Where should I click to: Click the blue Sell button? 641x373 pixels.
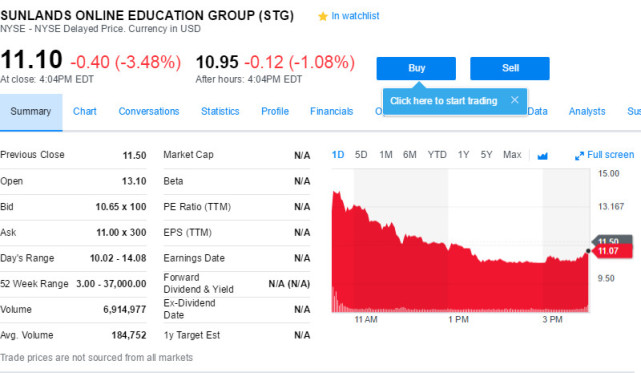(510, 68)
